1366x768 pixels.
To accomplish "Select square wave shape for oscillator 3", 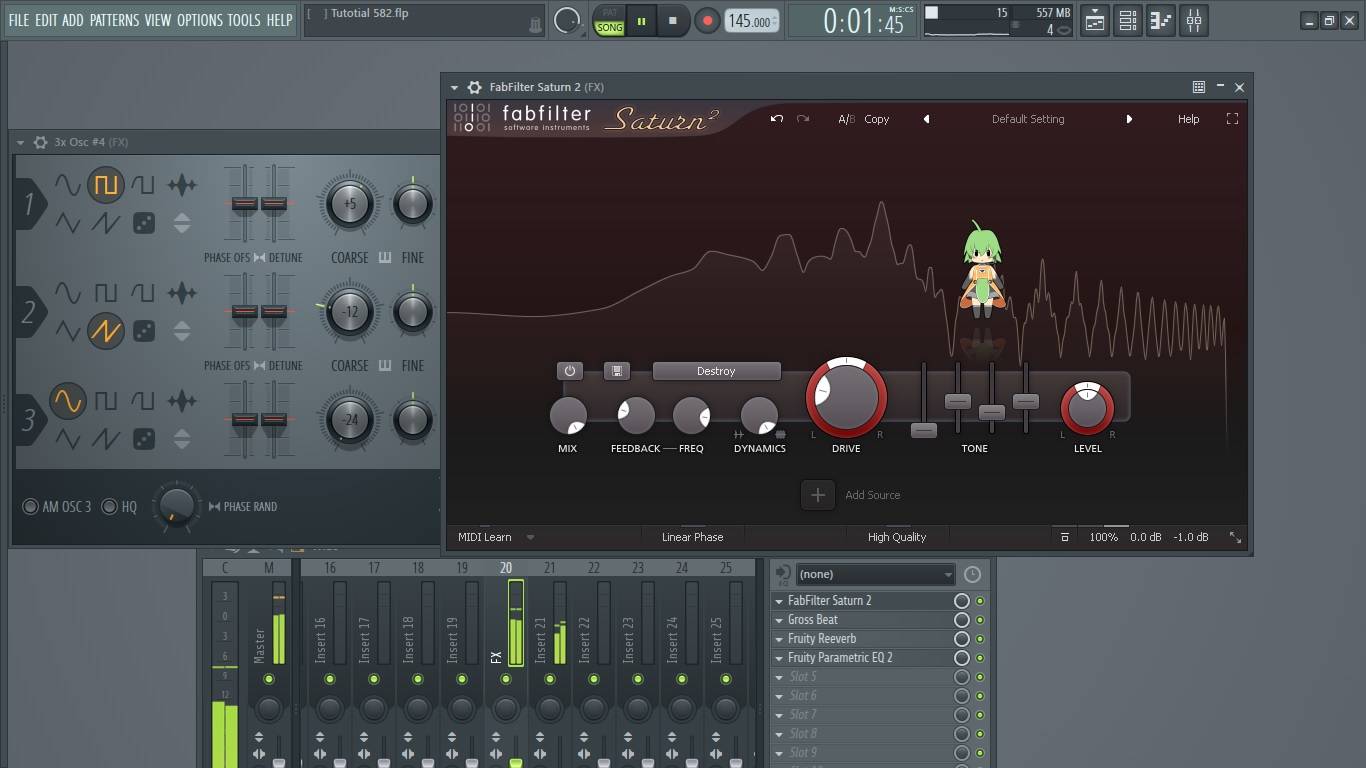I will coord(105,401).
